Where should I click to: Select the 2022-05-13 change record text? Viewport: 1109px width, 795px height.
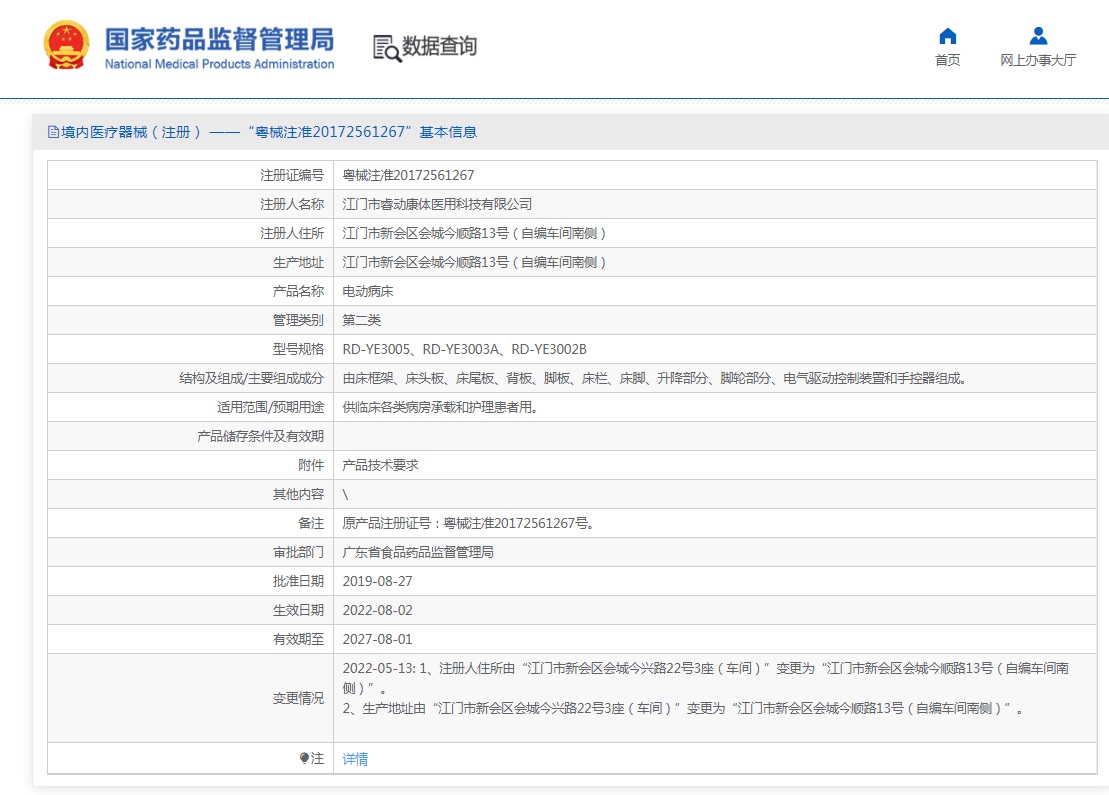(705, 678)
